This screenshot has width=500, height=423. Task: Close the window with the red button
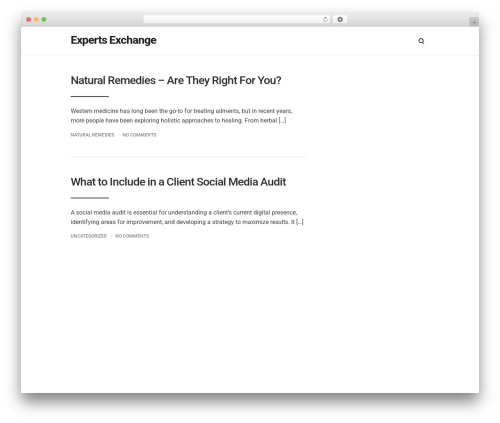29,19
